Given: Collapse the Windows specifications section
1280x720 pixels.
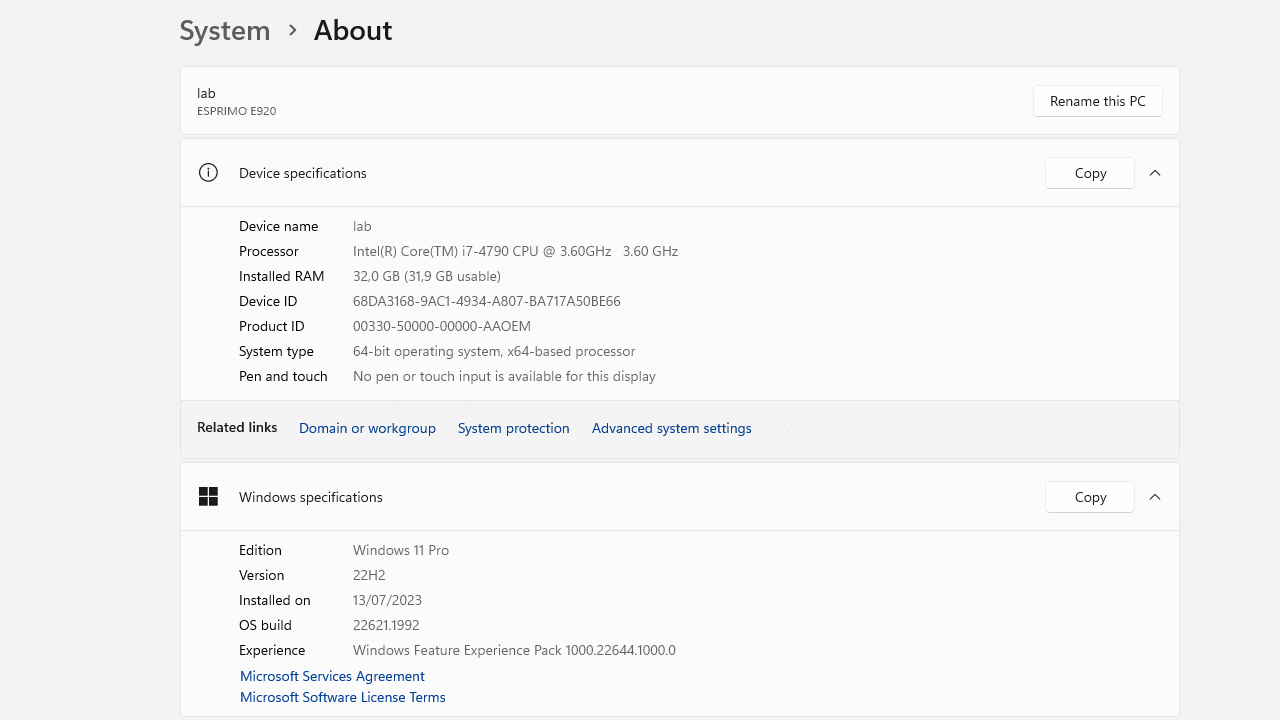Looking at the screenshot, I should (1155, 497).
